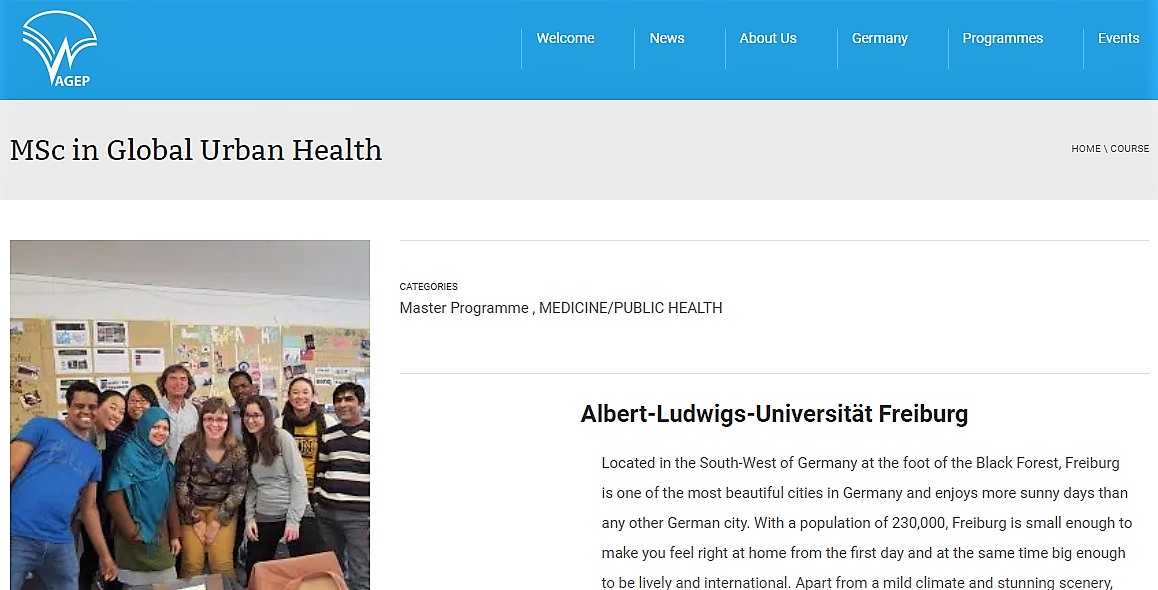Click the line starting 'any other German city'
Screen dimensions: 1158x590
[x=866, y=523]
